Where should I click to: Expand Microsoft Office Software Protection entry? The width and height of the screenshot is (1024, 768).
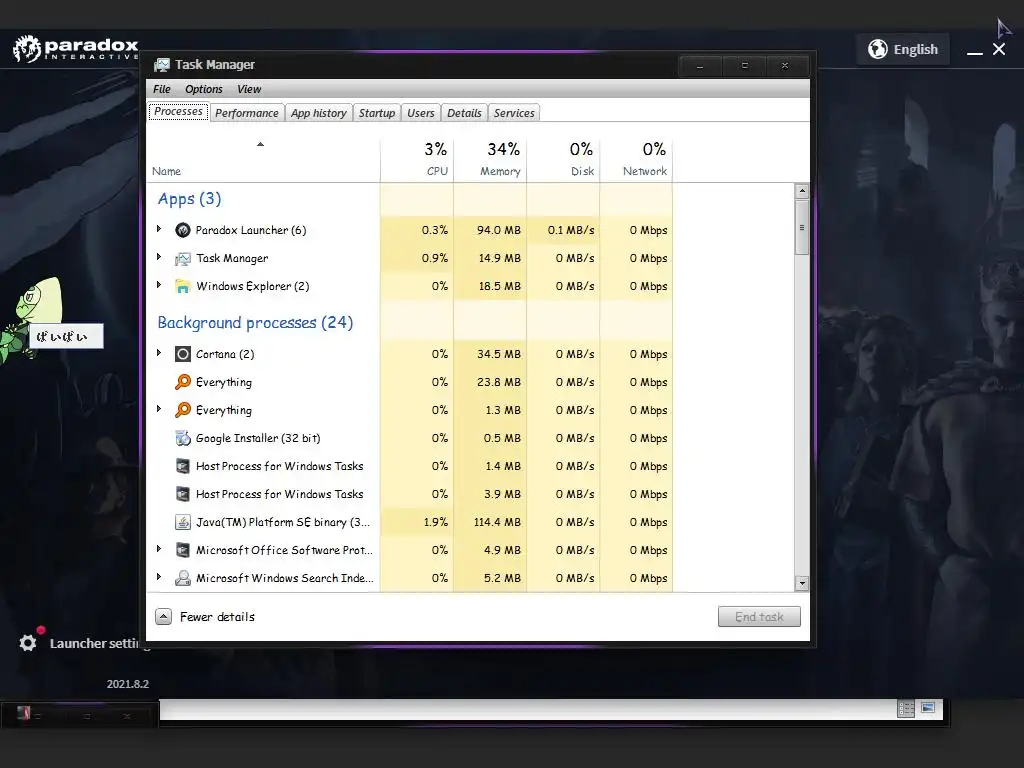pyautogui.click(x=159, y=549)
